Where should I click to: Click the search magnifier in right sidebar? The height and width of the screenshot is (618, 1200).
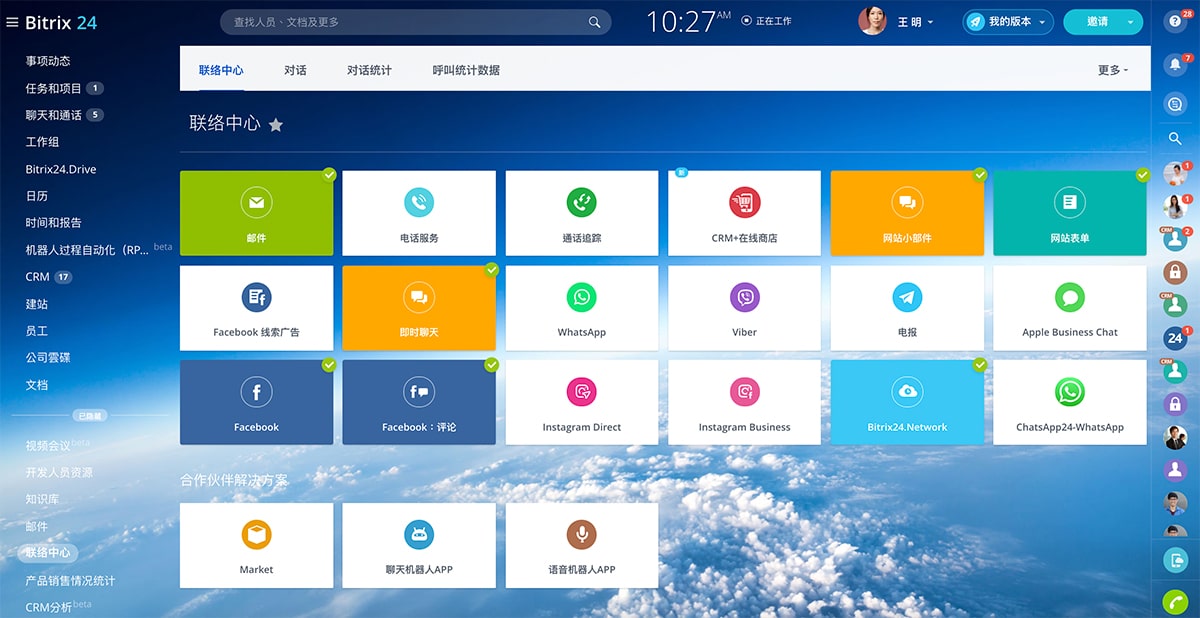click(x=1175, y=139)
